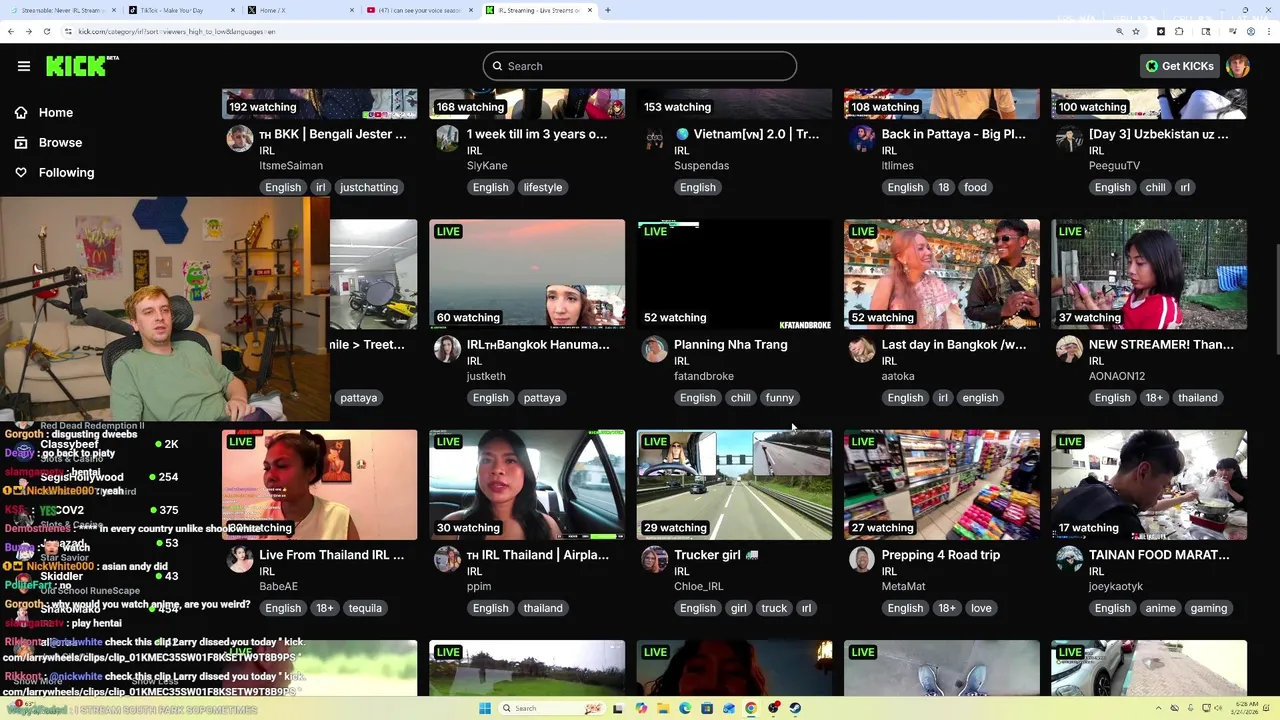
Task: Open Chloe_IRL channel avatar
Action: pyautogui.click(x=655, y=559)
